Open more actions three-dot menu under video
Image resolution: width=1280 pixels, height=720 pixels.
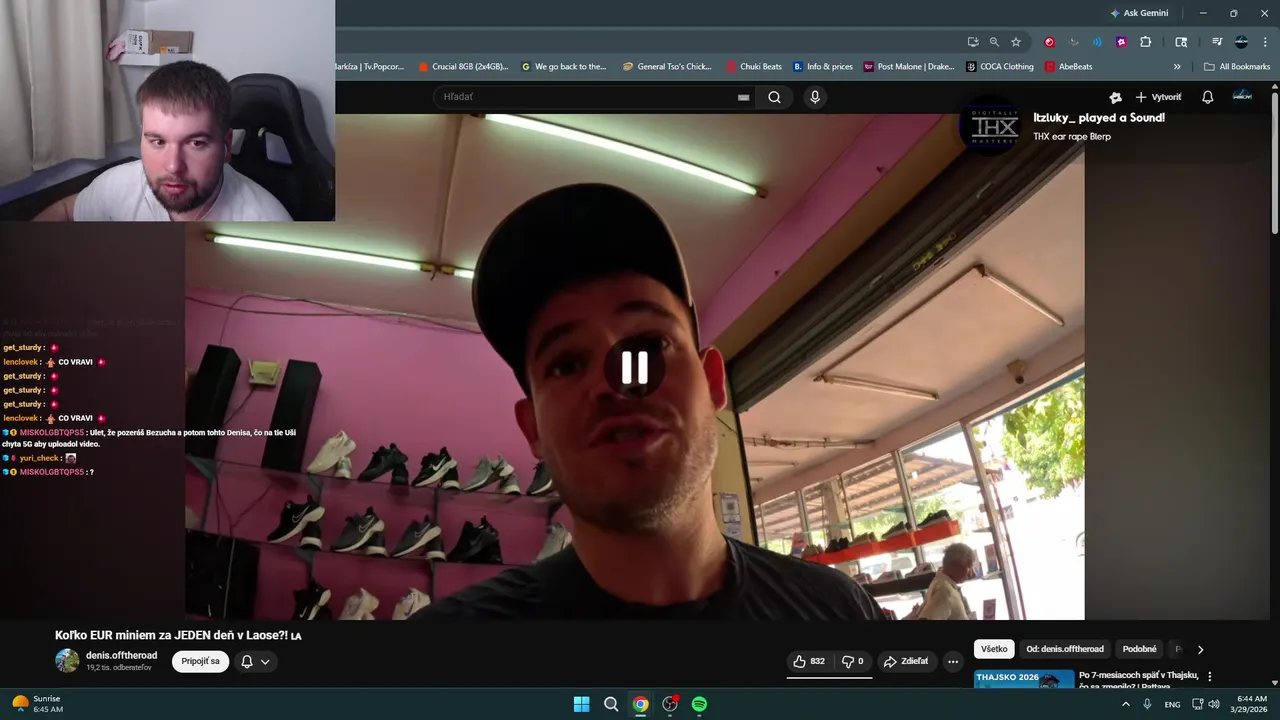(953, 661)
